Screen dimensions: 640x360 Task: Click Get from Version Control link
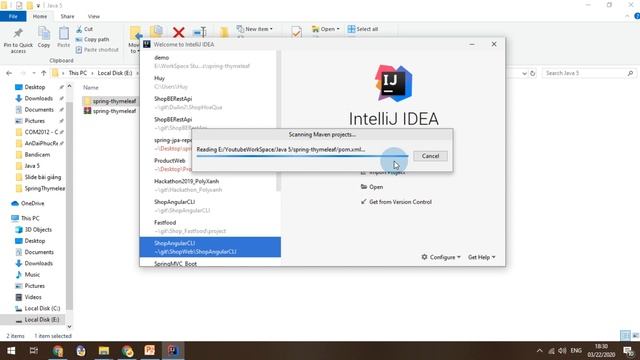pos(396,202)
